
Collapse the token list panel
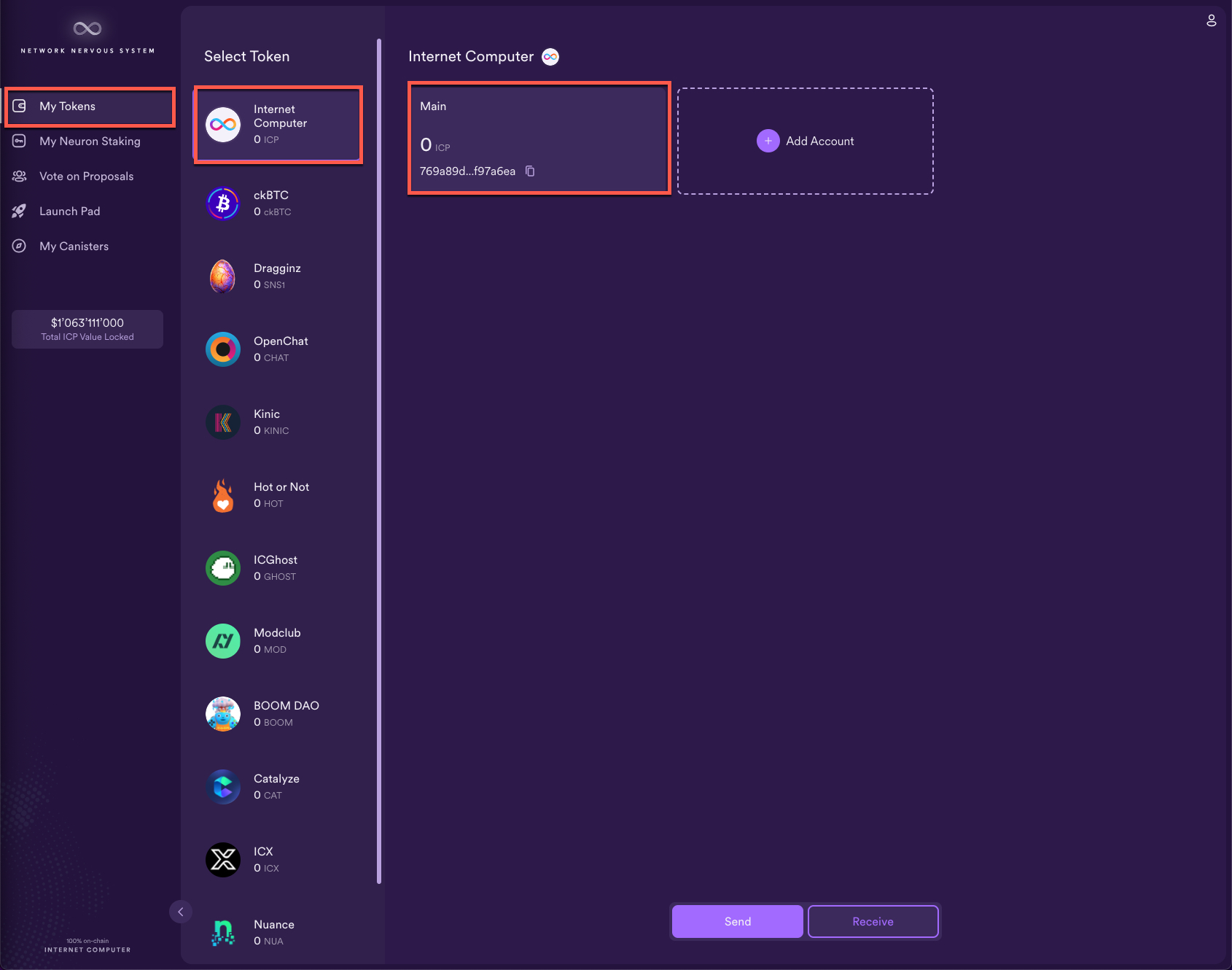[180, 912]
